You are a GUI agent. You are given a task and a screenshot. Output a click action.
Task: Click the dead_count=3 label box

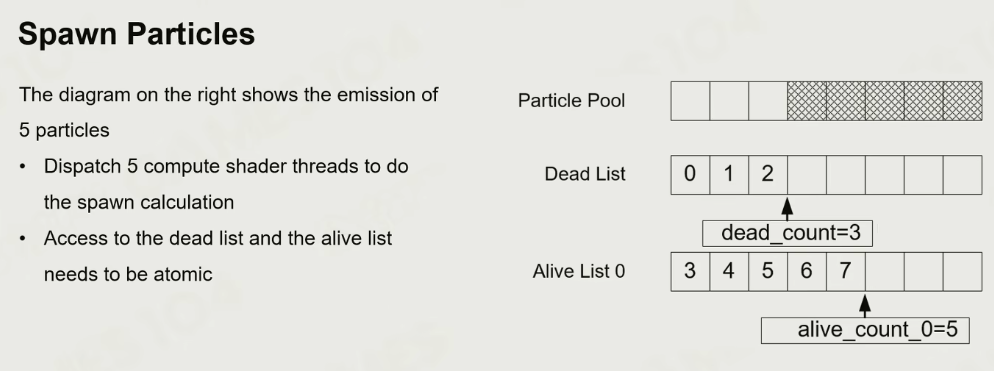pos(787,233)
